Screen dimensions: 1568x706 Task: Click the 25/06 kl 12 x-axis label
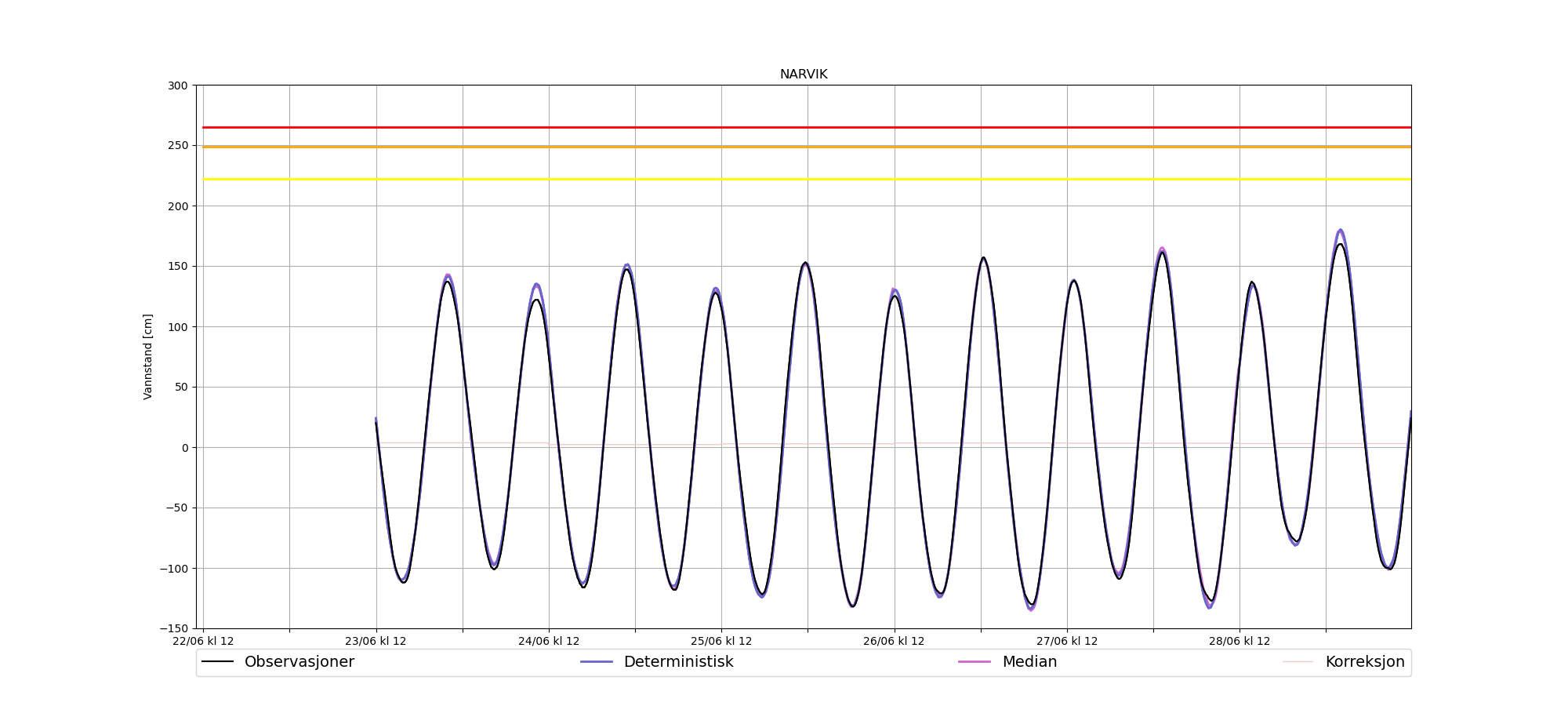[x=721, y=641]
